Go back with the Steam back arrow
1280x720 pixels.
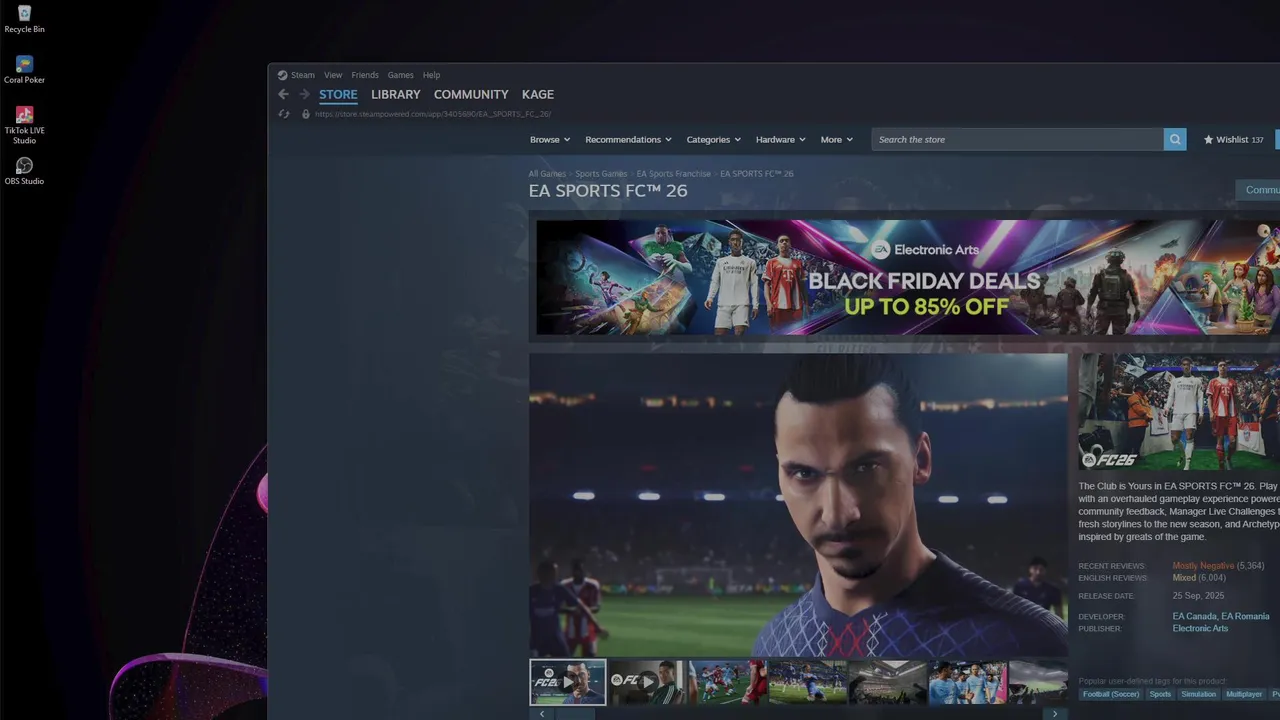pyautogui.click(x=283, y=94)
